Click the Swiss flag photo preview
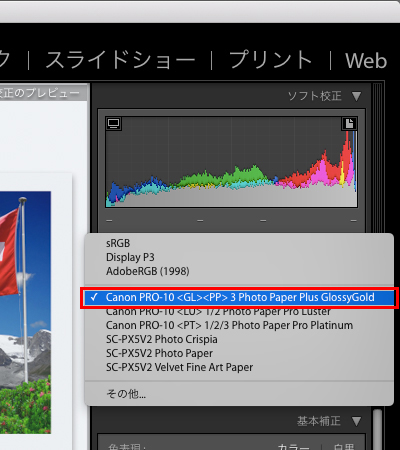The width and height of the screenshot is (400, 450). [x=25, y=312]
